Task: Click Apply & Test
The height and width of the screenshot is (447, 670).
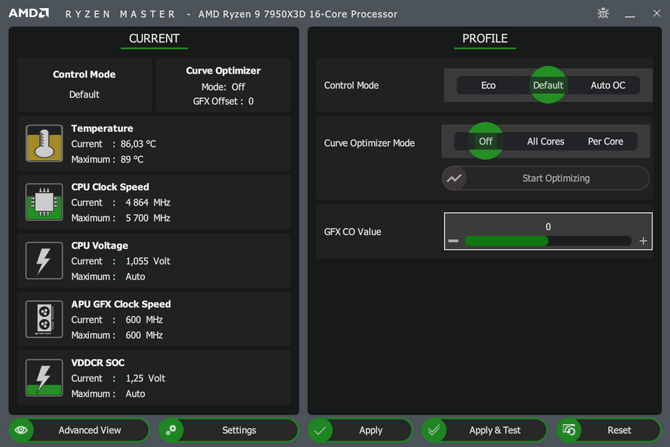Action: 484,430
